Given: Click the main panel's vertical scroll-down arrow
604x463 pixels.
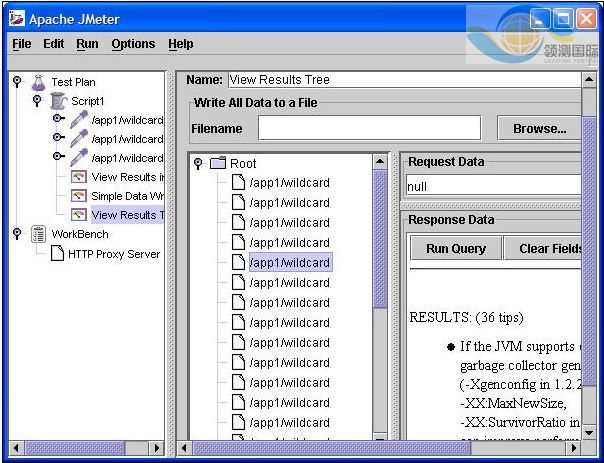Looking at the screenshot, I should point(589,433).
